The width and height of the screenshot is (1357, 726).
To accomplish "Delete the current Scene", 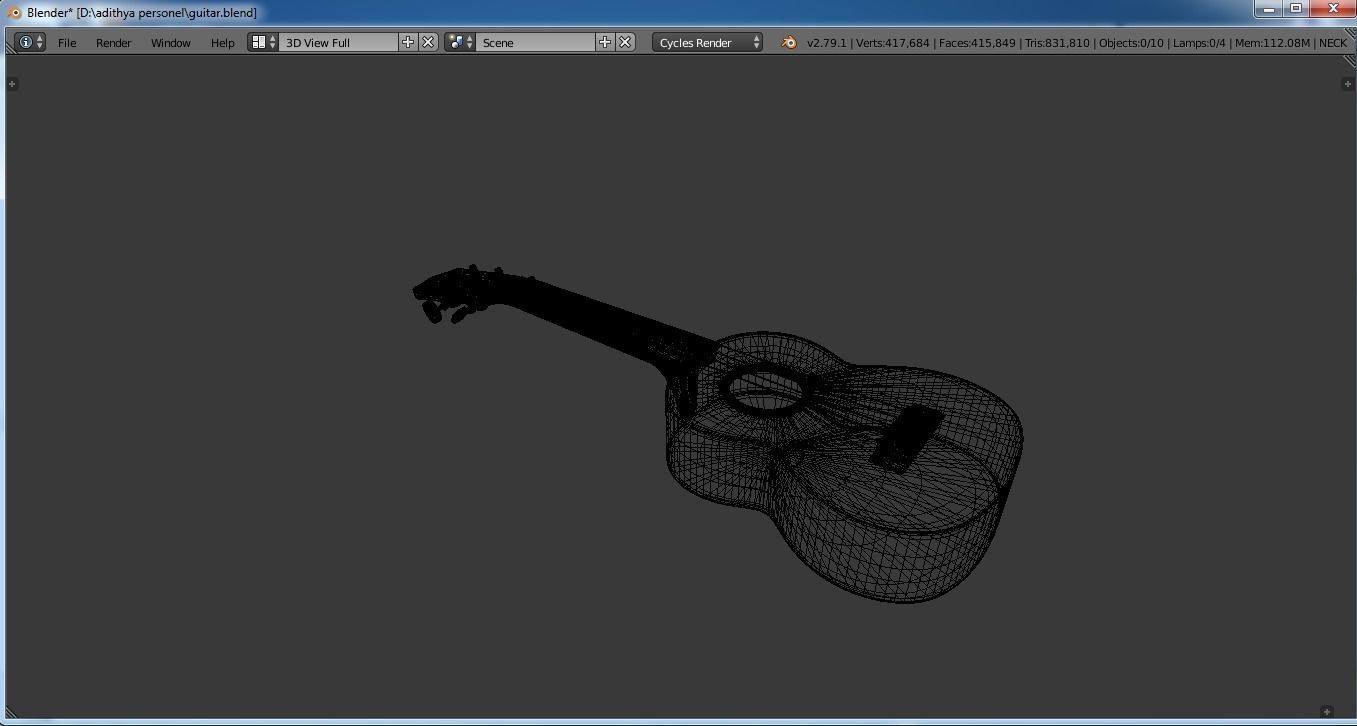I will (x=625, y=42).
